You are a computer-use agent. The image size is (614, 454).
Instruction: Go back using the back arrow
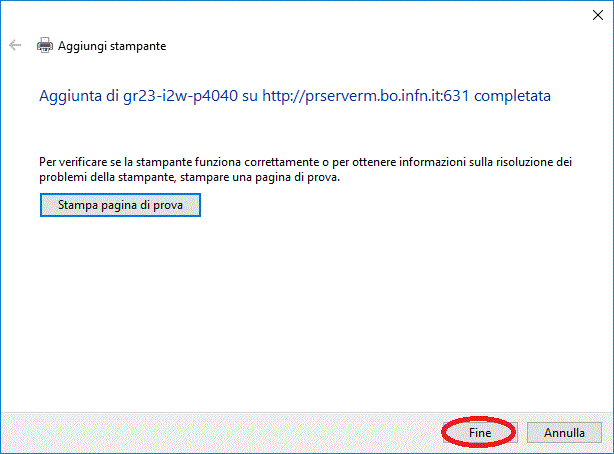pyautogui.click(x=15, y=45)
